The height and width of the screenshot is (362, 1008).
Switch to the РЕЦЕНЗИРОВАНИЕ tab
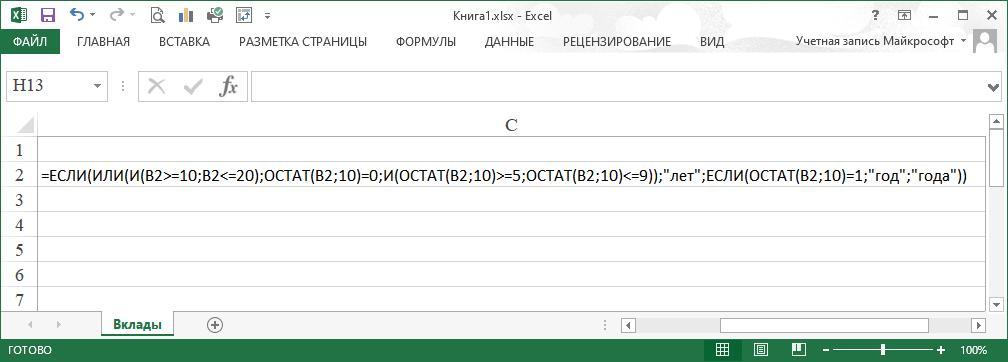pos(617,42)
